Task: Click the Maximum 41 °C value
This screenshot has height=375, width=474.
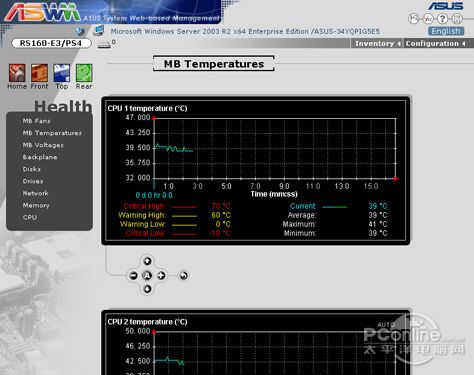Action: pyautogui.click(x=378, y=224)
